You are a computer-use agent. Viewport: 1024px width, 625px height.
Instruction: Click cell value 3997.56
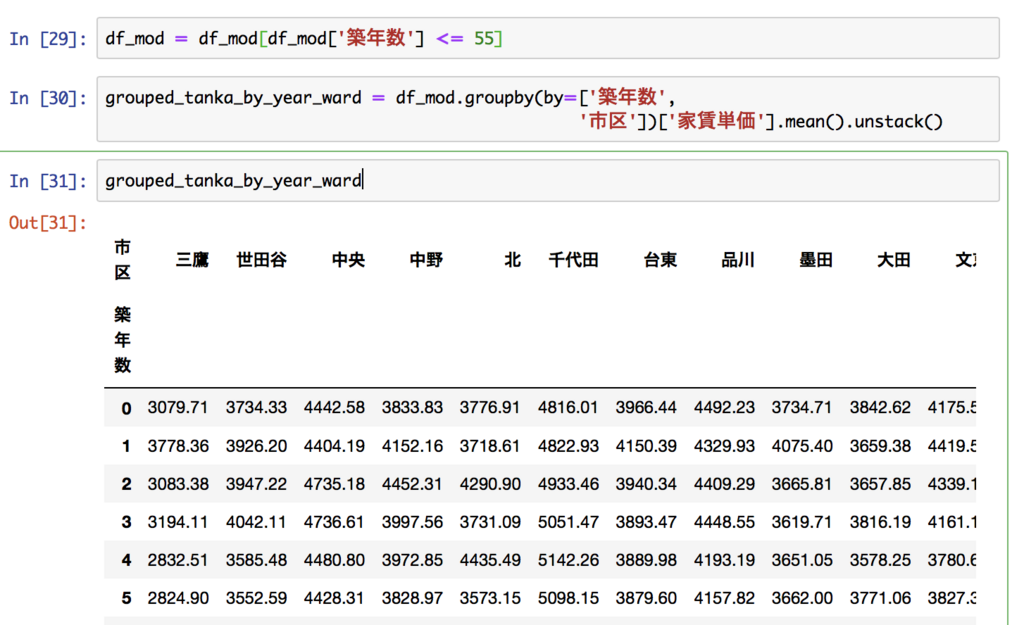(412, 522)
